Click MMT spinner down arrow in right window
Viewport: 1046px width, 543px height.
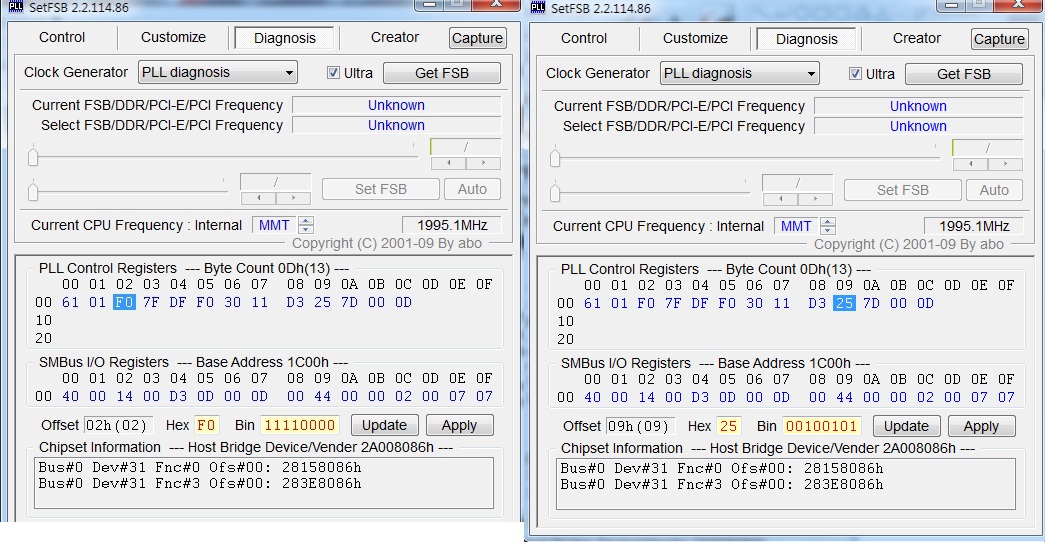click(827, 230)
